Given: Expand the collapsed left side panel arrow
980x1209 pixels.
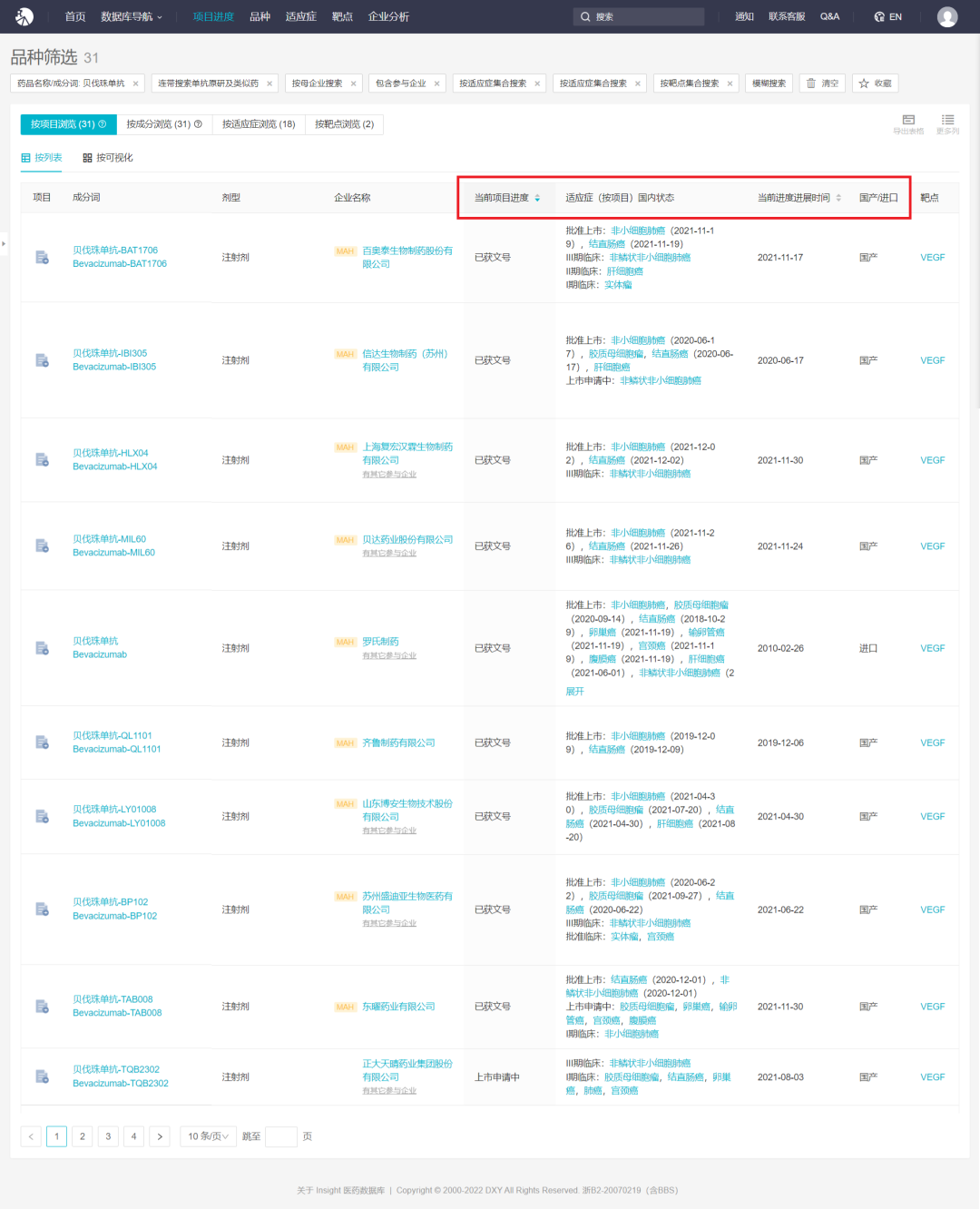Looking at the screenshot, I should pyautogui.click(x=4, y=243).
